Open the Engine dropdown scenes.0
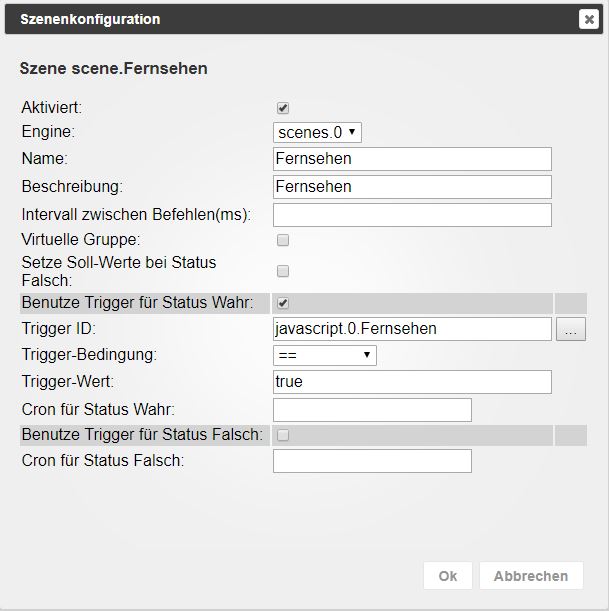Screen dimensions: 609x611 [x=317, y=132]
